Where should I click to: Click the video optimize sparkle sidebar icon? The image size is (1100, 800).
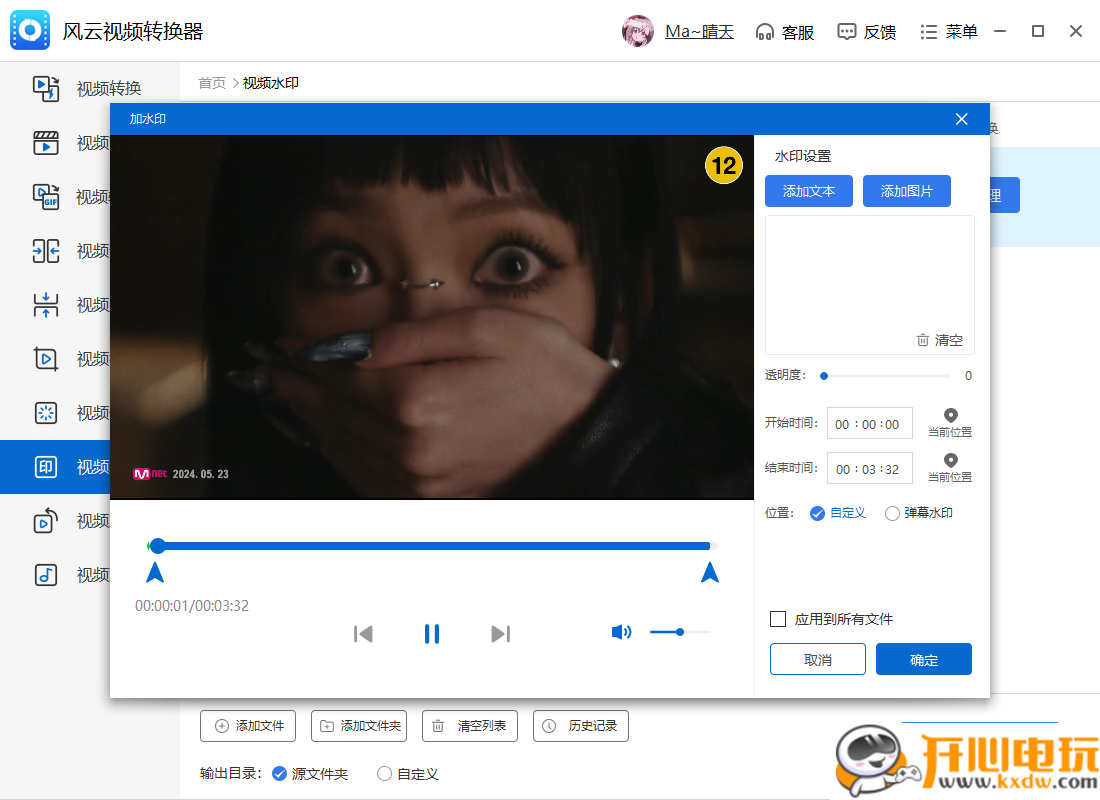pos(46,413)
